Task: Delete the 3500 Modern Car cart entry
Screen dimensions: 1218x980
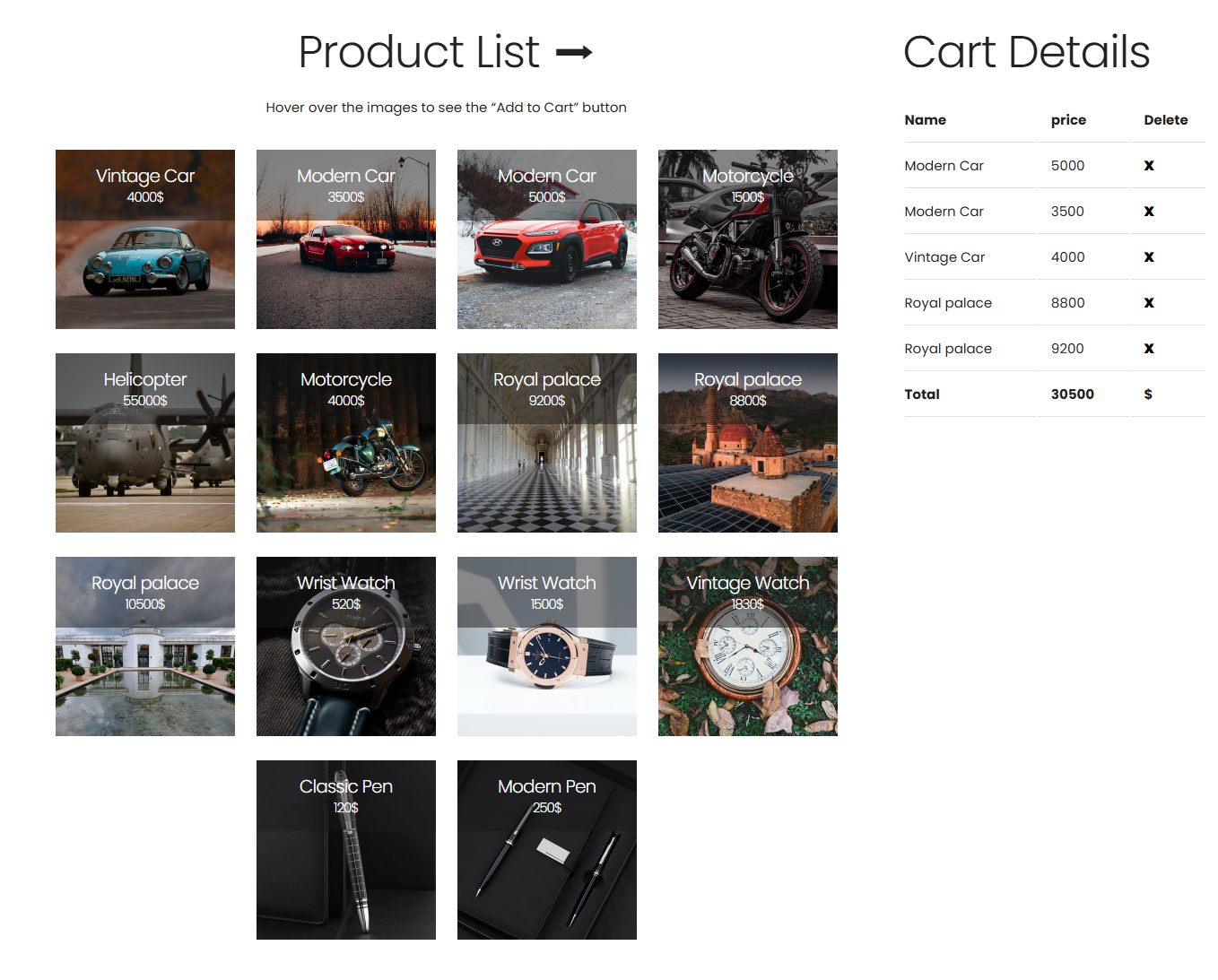Action: point(1149,211)
